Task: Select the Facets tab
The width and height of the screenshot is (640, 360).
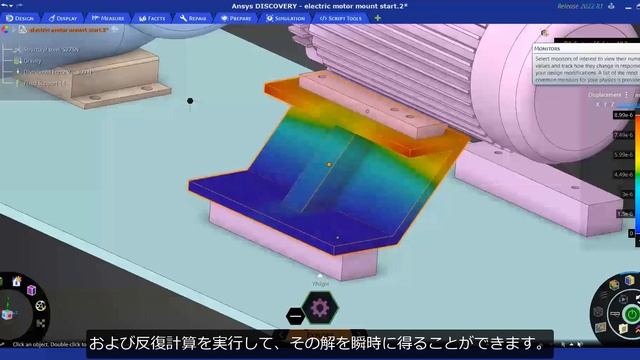Action: [x=152, y=18]
